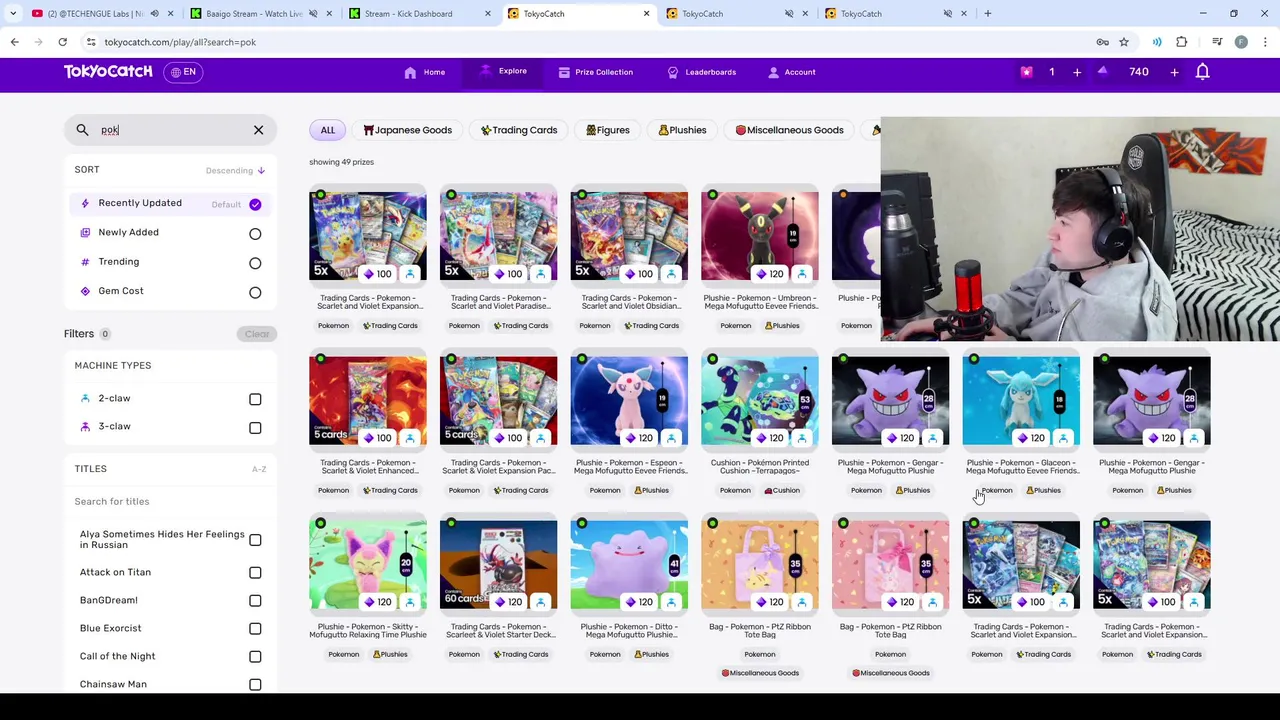Click the TokyoCatch logo
This screenshot has width=1280, height=720.
tap(108, 72)
